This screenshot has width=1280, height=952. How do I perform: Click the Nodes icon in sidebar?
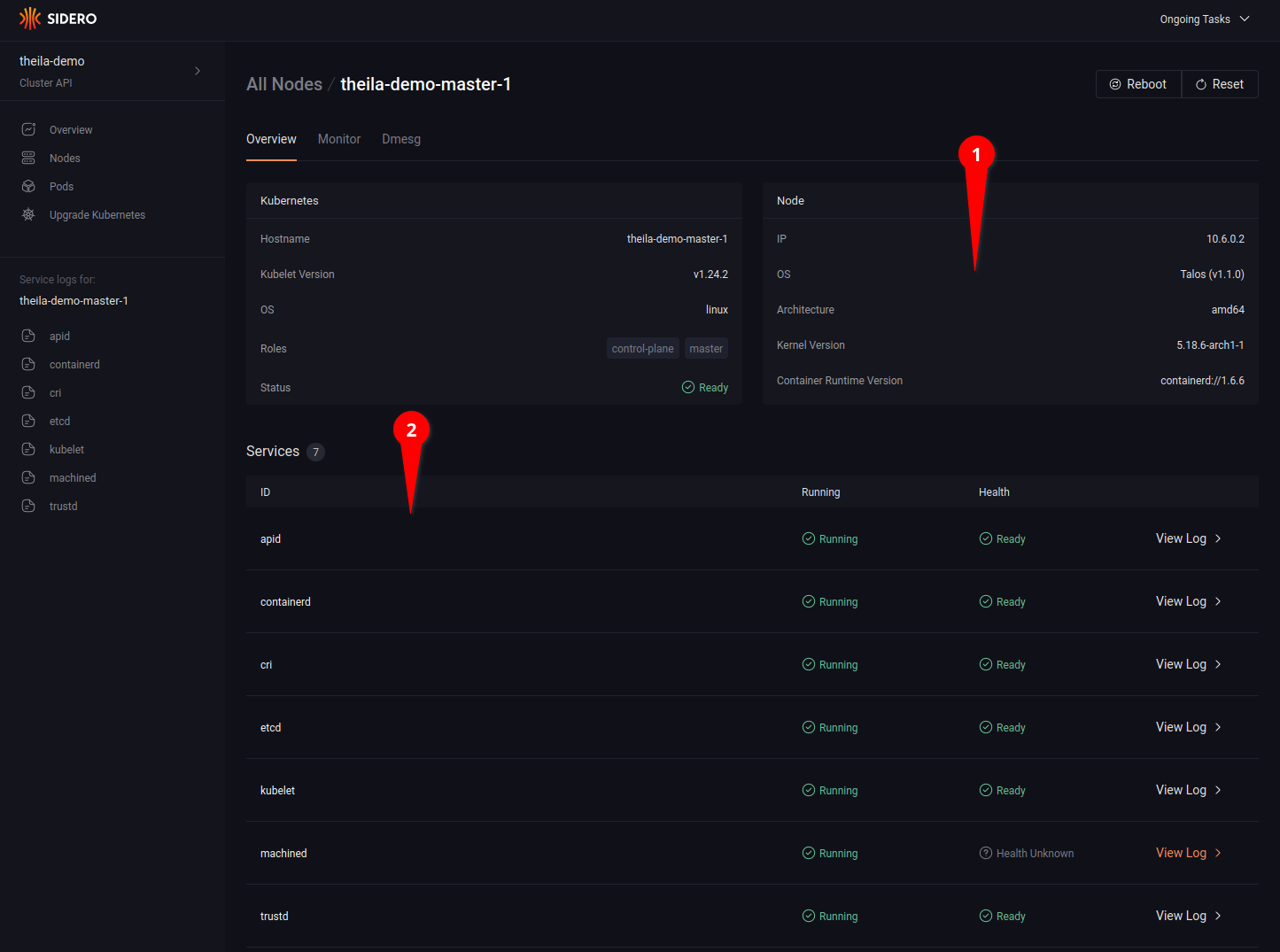(28, 159)
